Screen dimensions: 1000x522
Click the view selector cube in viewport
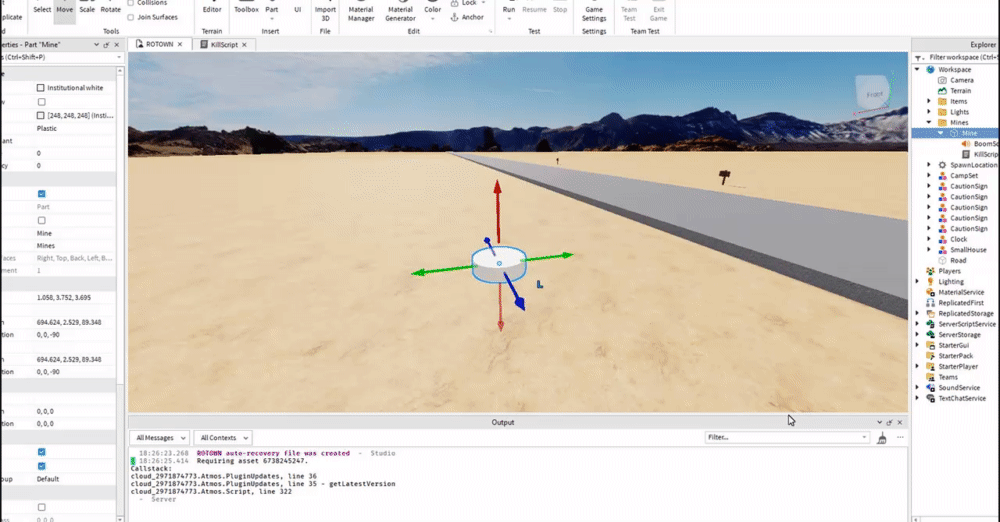(874, 94)
